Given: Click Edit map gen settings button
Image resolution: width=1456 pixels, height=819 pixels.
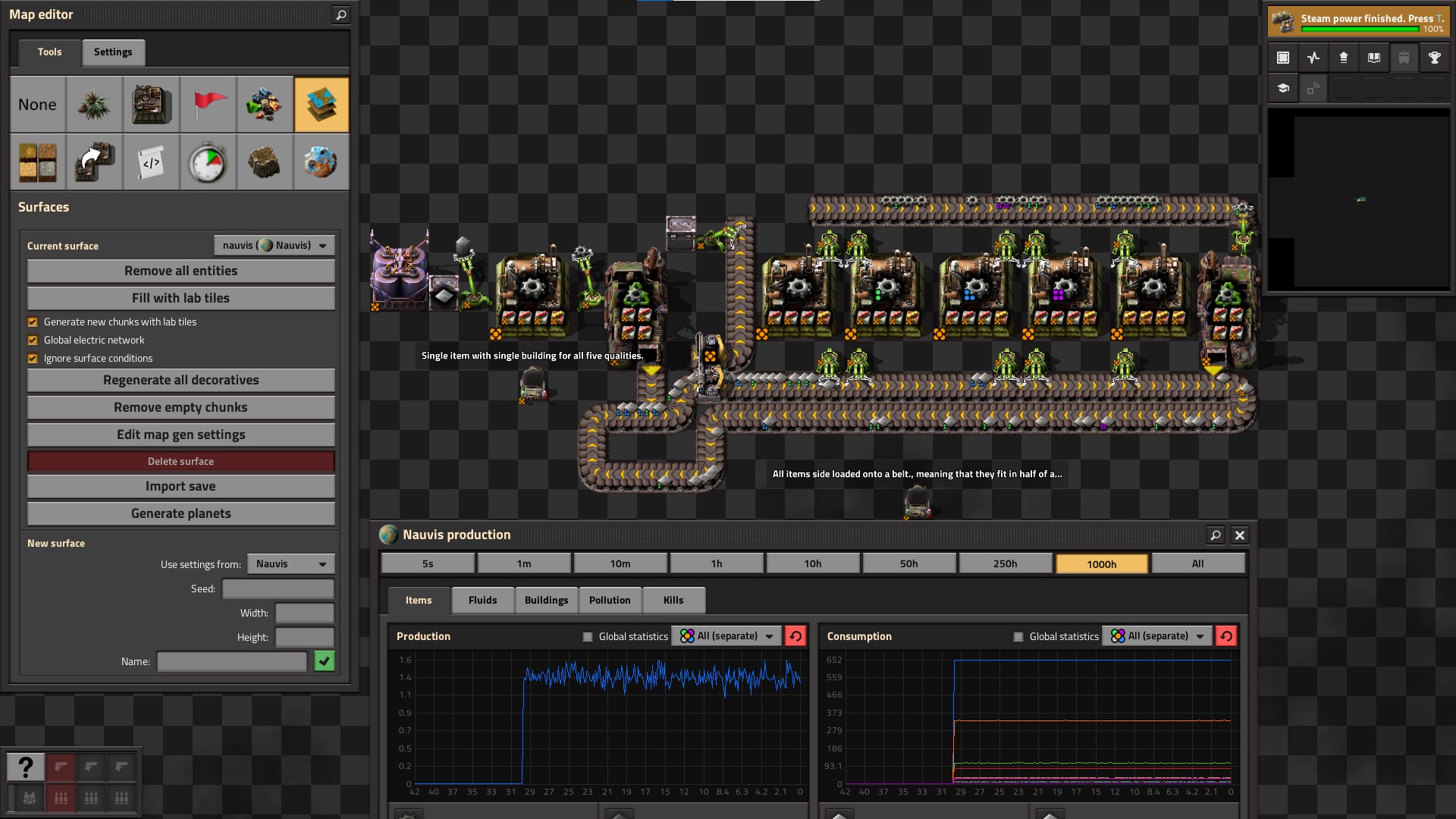Looking at the screenshot, I should [x=181, y=435].
